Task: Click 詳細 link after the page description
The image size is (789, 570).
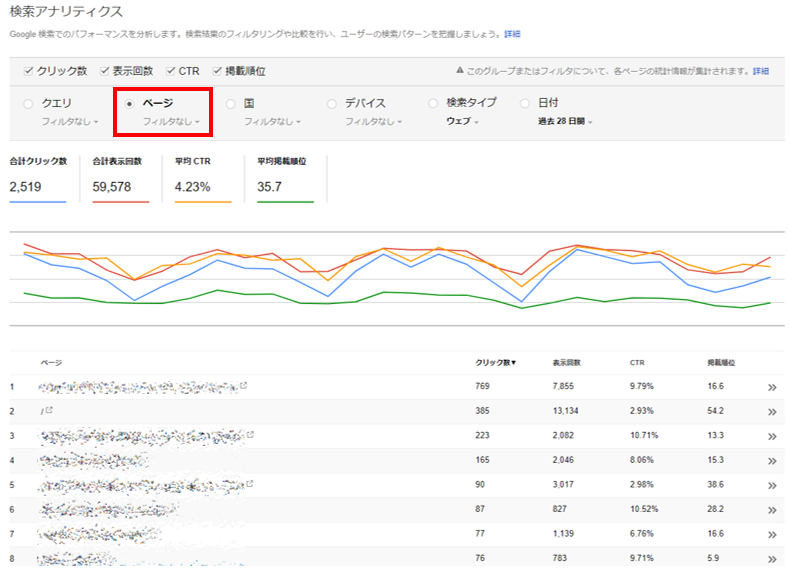Action: [x=512, y=34]
